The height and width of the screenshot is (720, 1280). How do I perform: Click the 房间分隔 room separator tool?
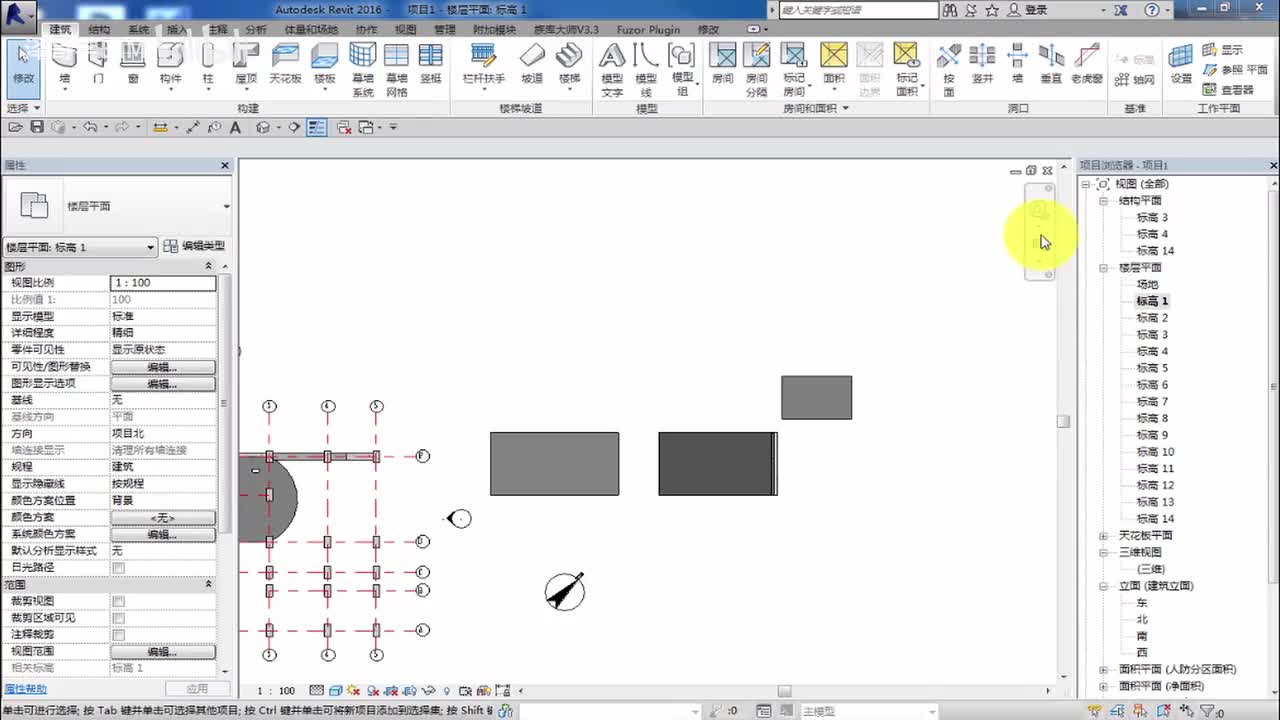[757, 70]
